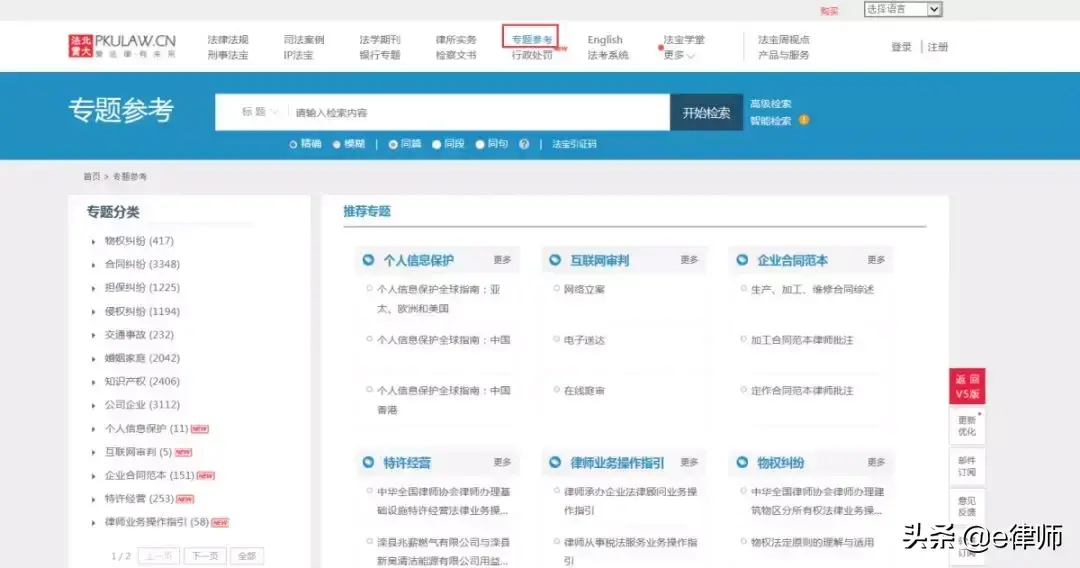Open the 法律法规 nav menu
The width and height of the screenshot is (1080, 568).
coord(228,40)
